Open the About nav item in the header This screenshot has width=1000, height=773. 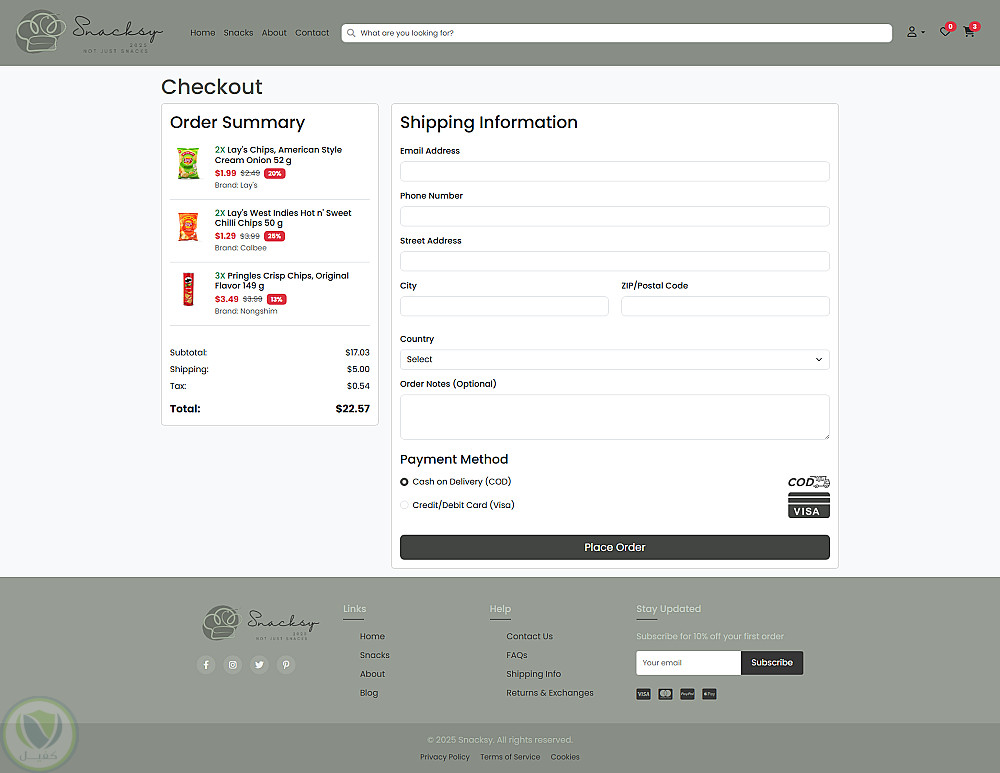tap(274, 33)
